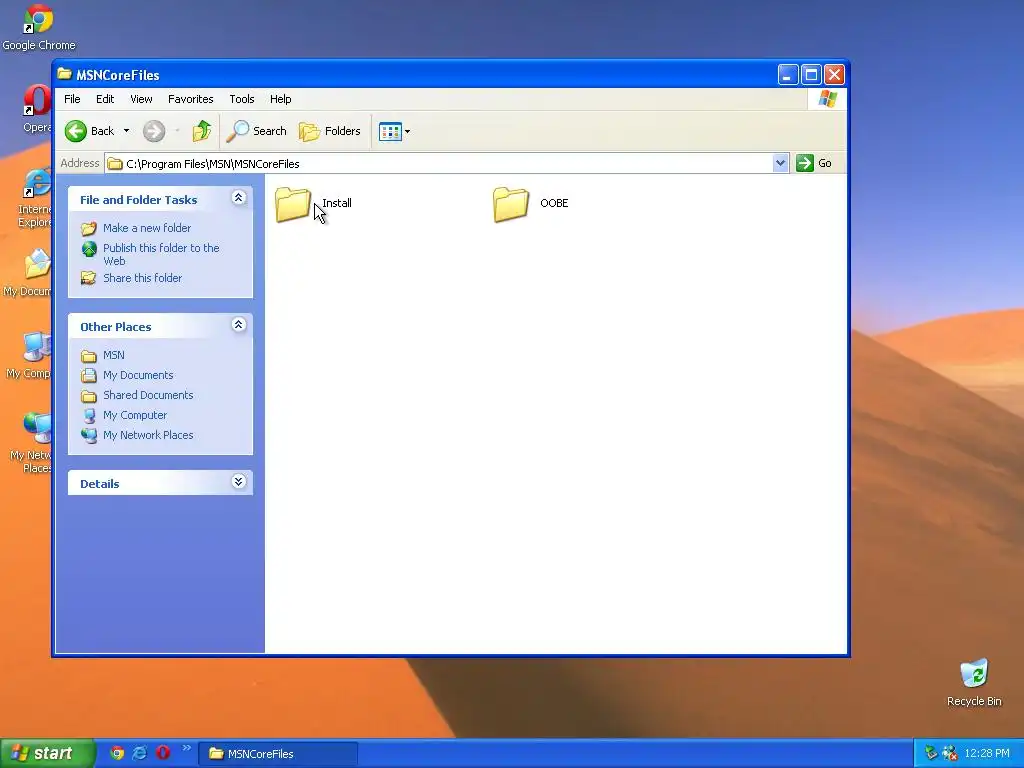Screen dimensions: 1024x768
Task: Expand the Details panel
Action: point(238,482)
